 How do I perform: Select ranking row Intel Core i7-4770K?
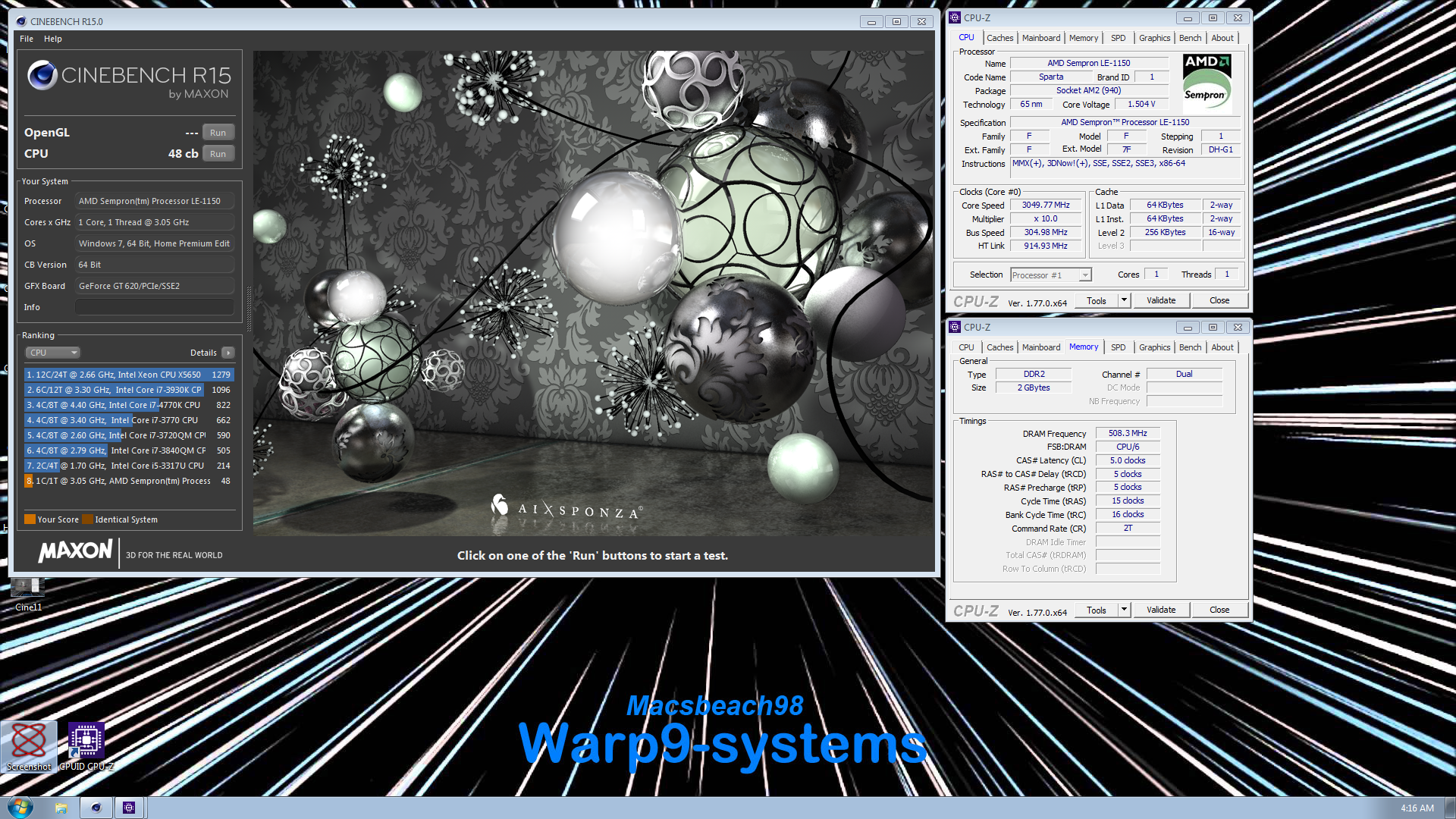pyautogui.click(x=129, y=405)
